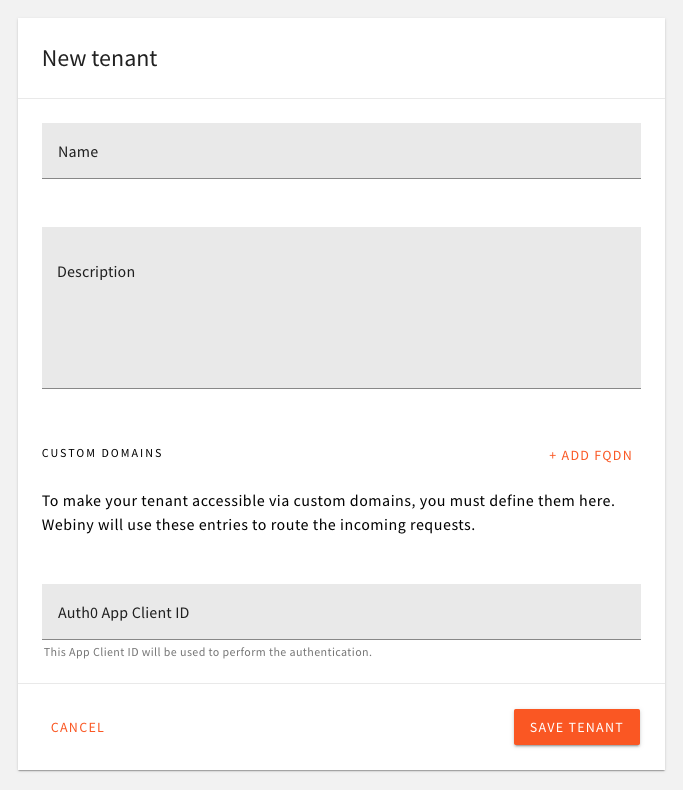Click the custom domains explanation paragraph

328,512
